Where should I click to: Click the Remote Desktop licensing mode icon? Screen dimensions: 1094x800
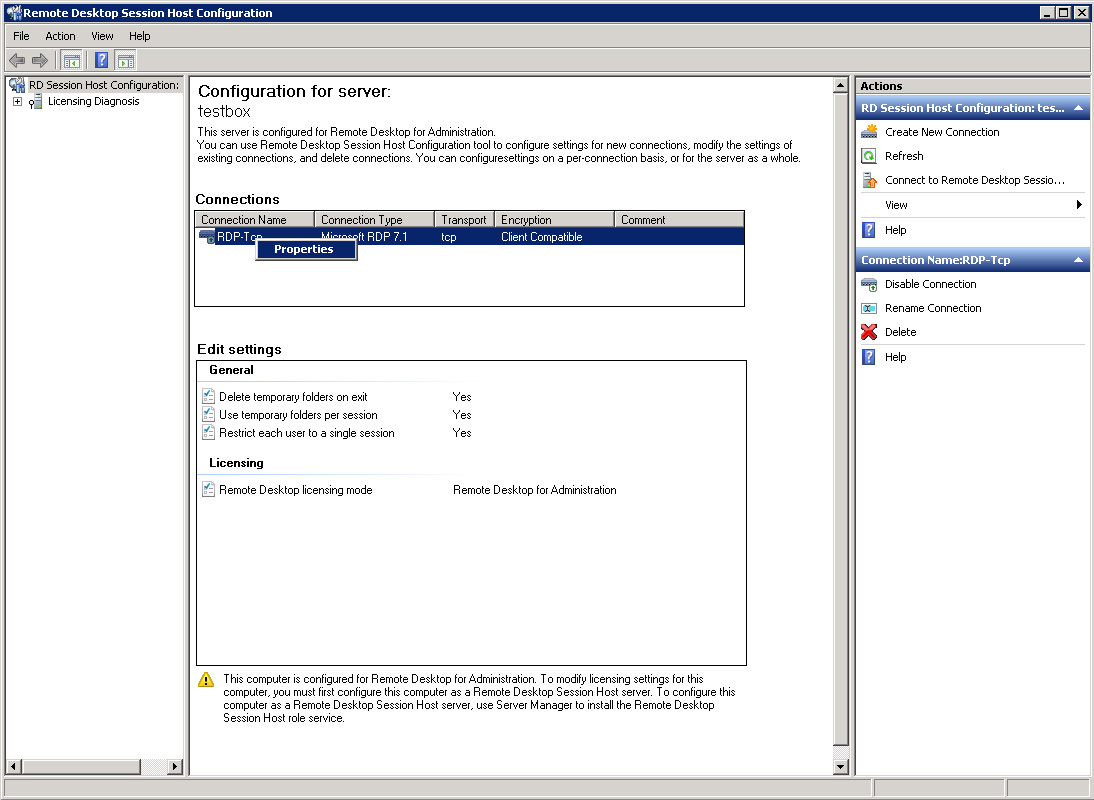(208, 490)
